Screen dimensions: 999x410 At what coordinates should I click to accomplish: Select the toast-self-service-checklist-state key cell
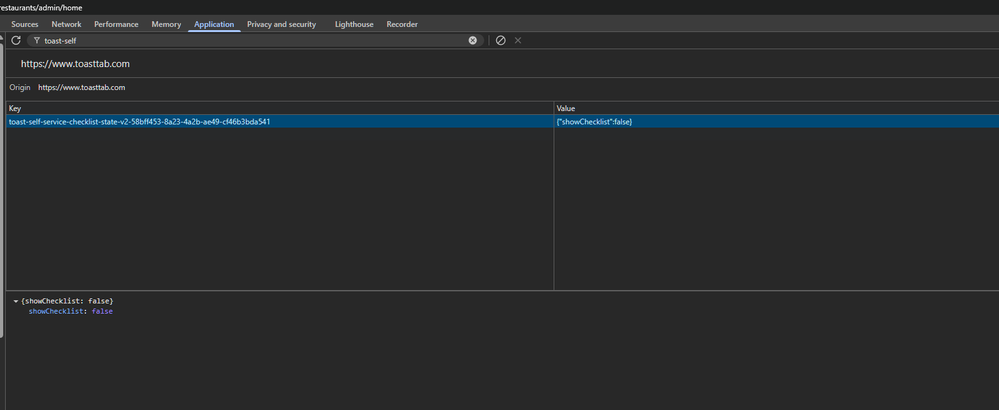pos(140,122)
